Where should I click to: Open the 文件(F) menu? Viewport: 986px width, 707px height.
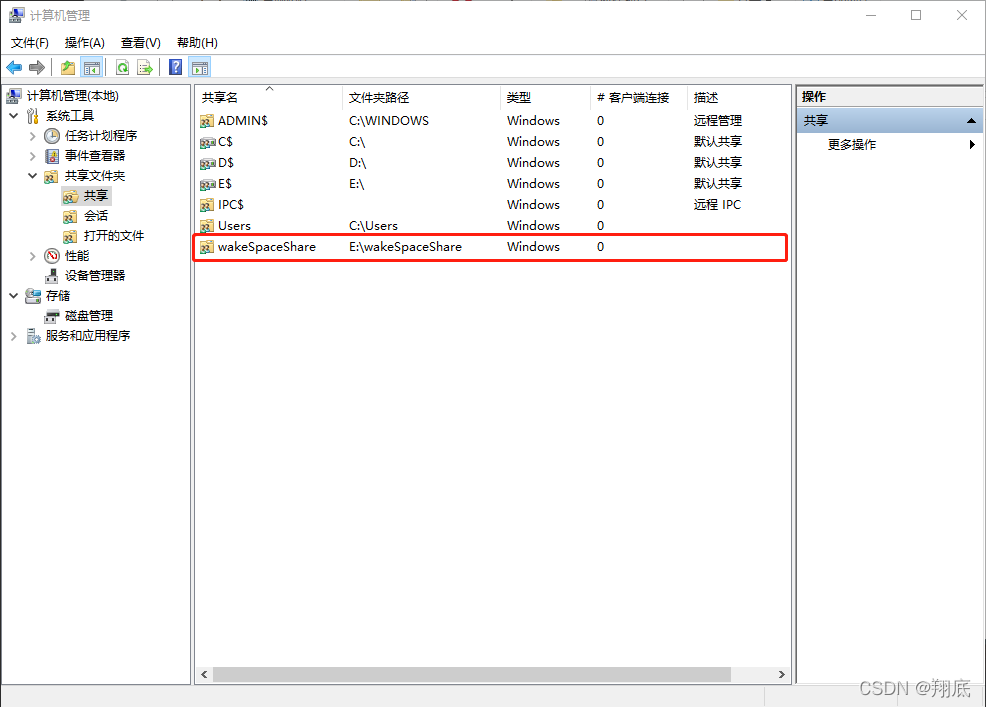(x=30, y=43)
